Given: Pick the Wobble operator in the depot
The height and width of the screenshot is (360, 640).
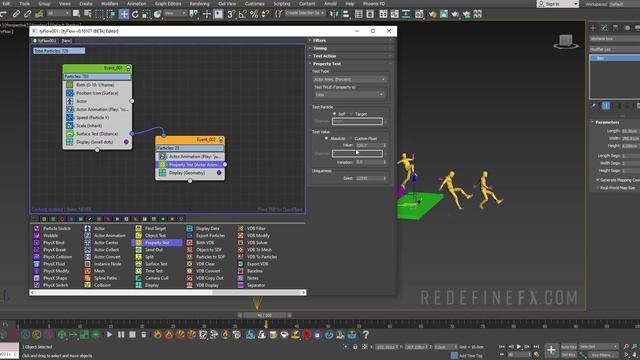Looking at the screenshot, I should coord(50,236).
